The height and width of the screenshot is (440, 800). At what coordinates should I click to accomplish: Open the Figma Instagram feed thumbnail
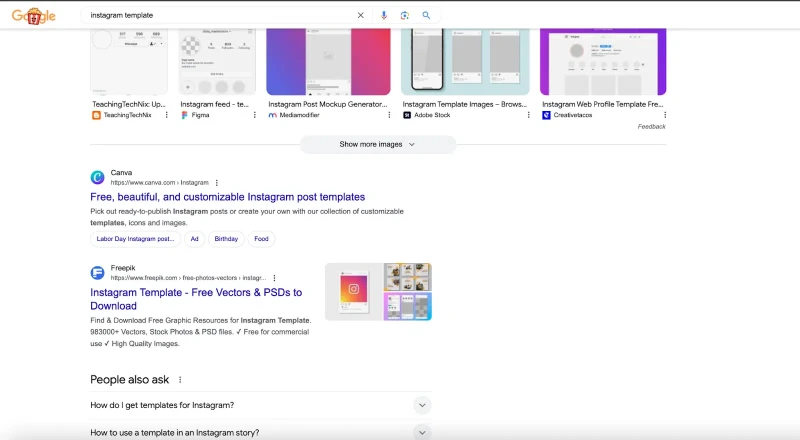(x=217, y=62)
